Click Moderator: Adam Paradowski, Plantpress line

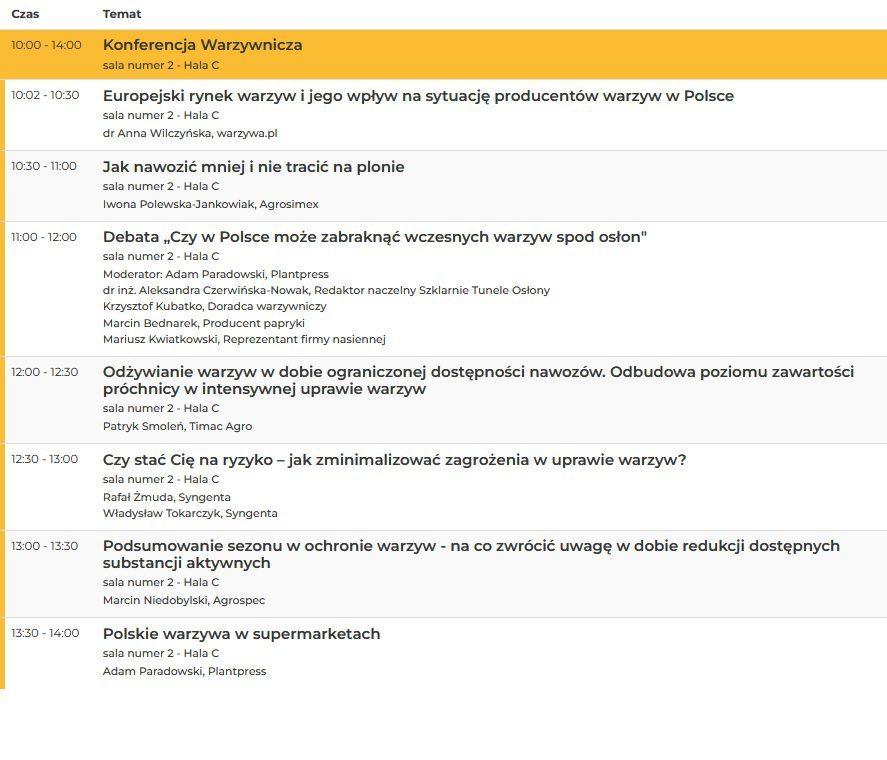coord(215,274)
